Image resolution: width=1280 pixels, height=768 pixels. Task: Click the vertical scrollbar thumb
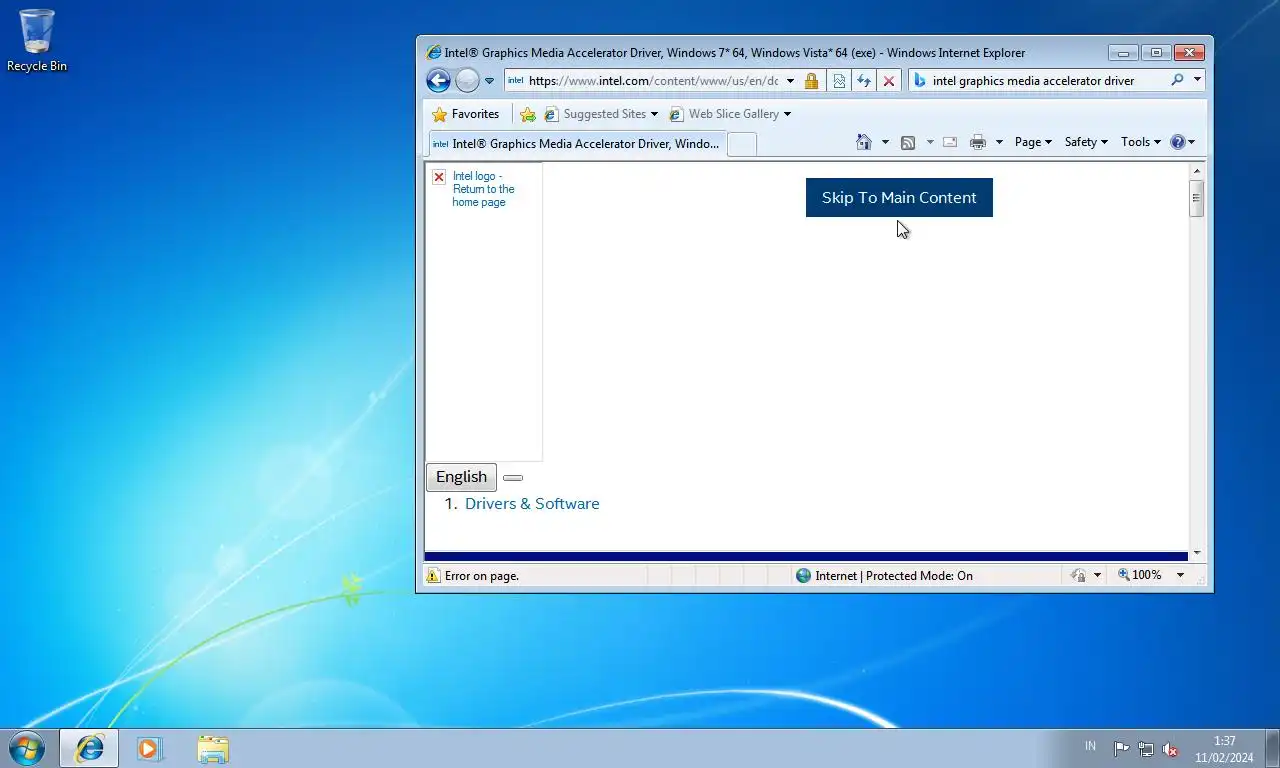click(x=1196, y=198)
